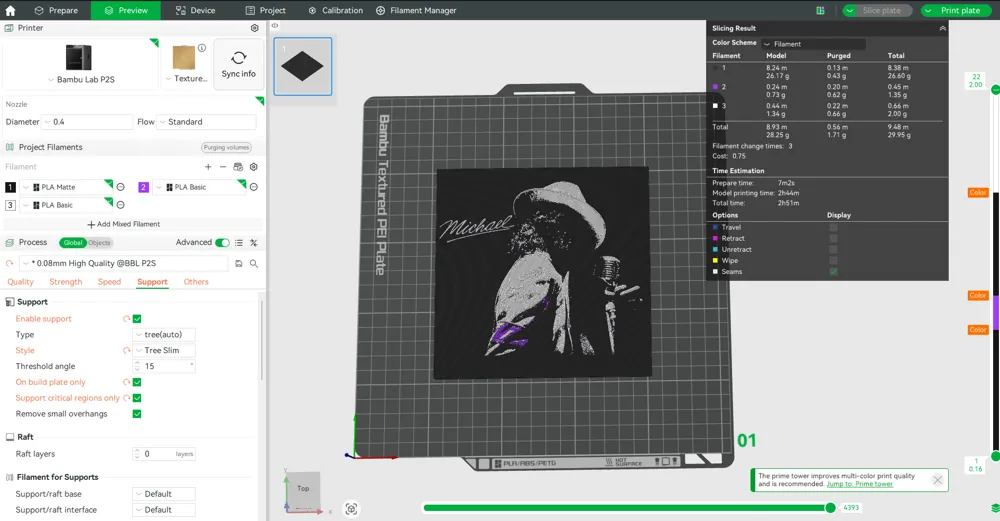Close the prime tower notification

point(937,480)
